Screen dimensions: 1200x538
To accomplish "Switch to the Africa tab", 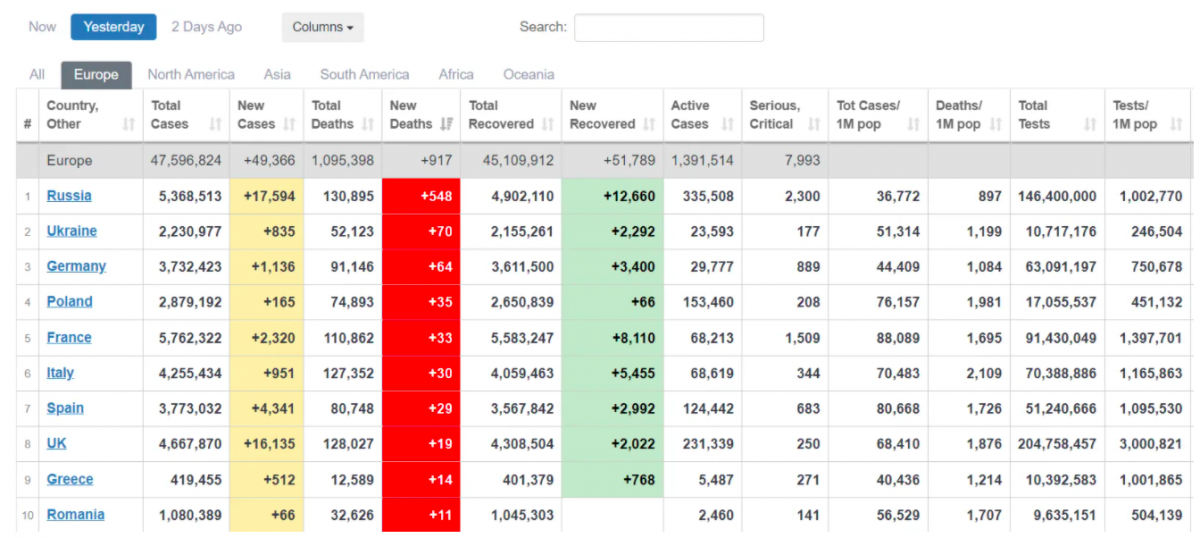I will tap(456, 74).
